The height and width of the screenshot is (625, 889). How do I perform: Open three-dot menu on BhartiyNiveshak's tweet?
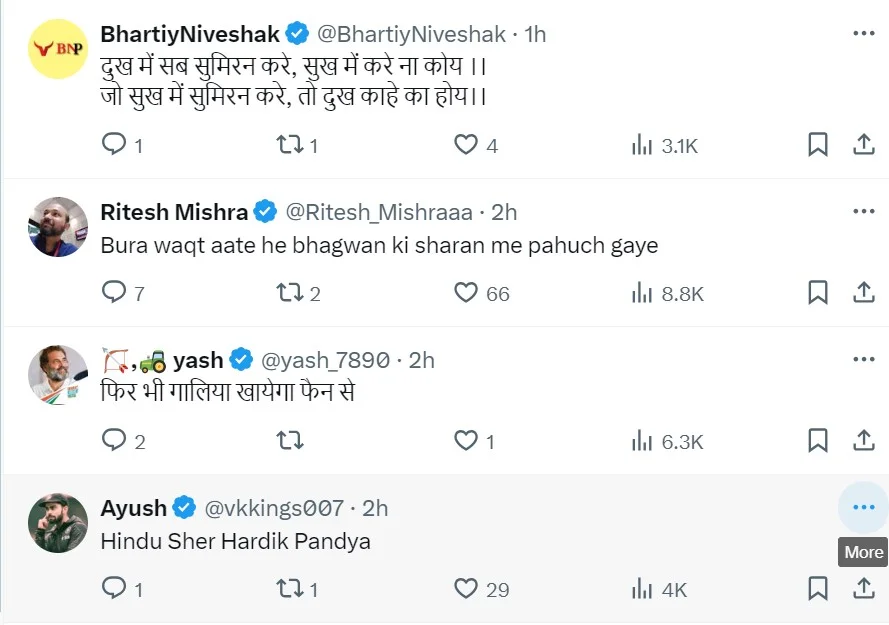coord(863,34)
